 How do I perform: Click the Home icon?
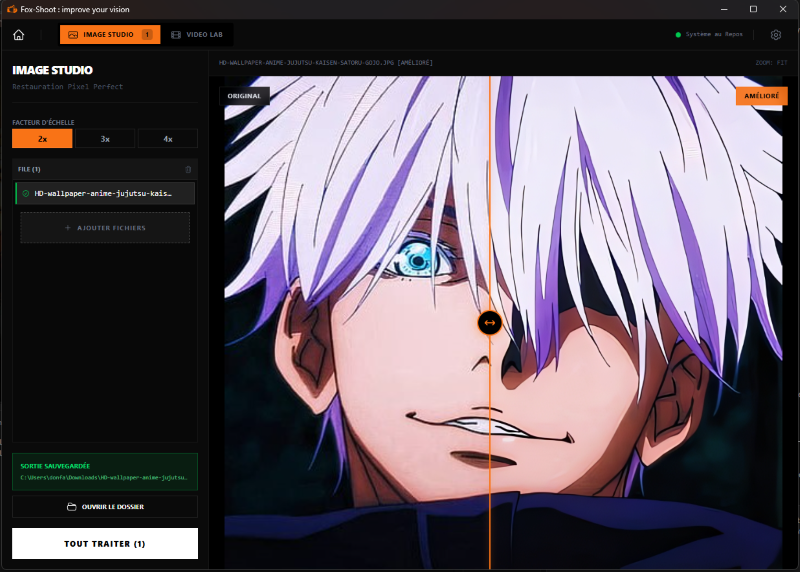coord(19,35)
